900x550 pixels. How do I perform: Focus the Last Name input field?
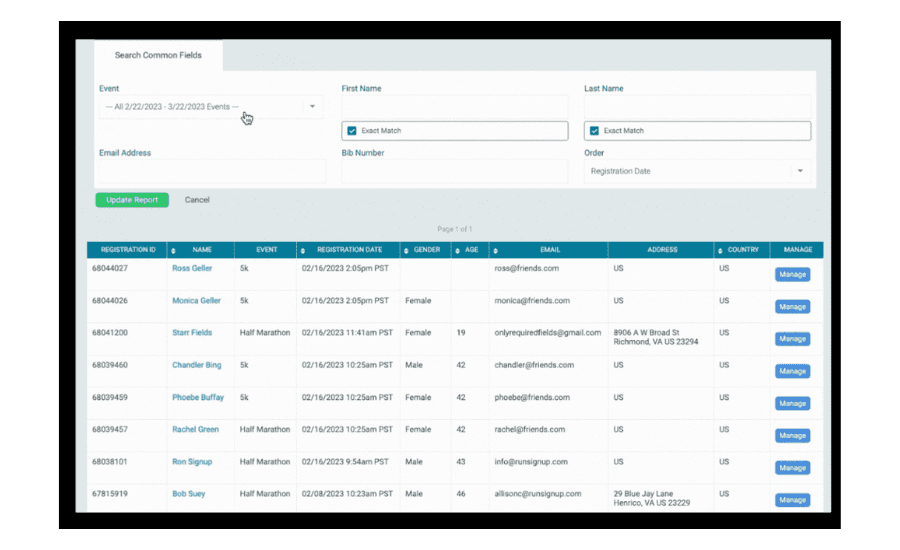697,107
